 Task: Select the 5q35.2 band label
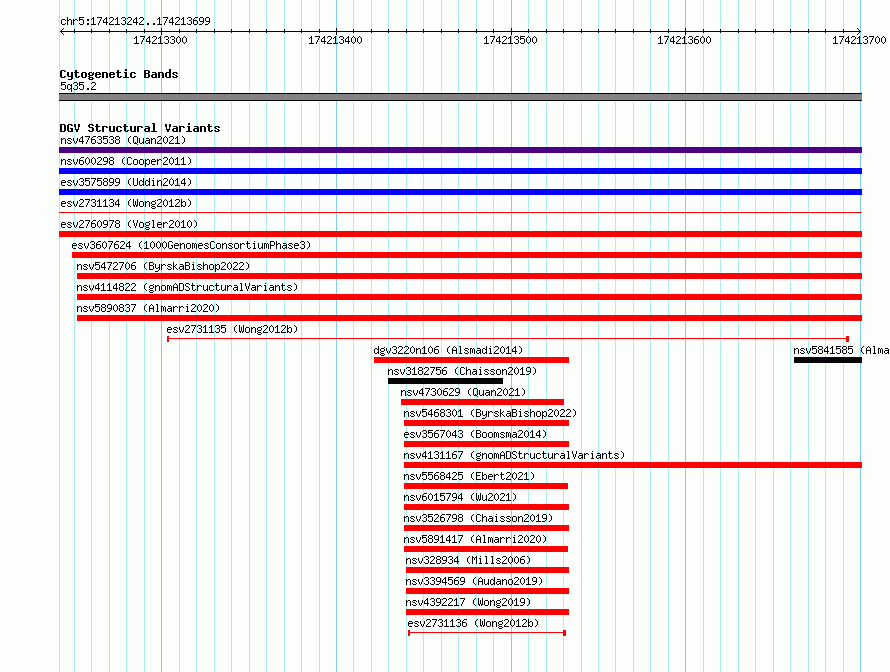point(78,86)
